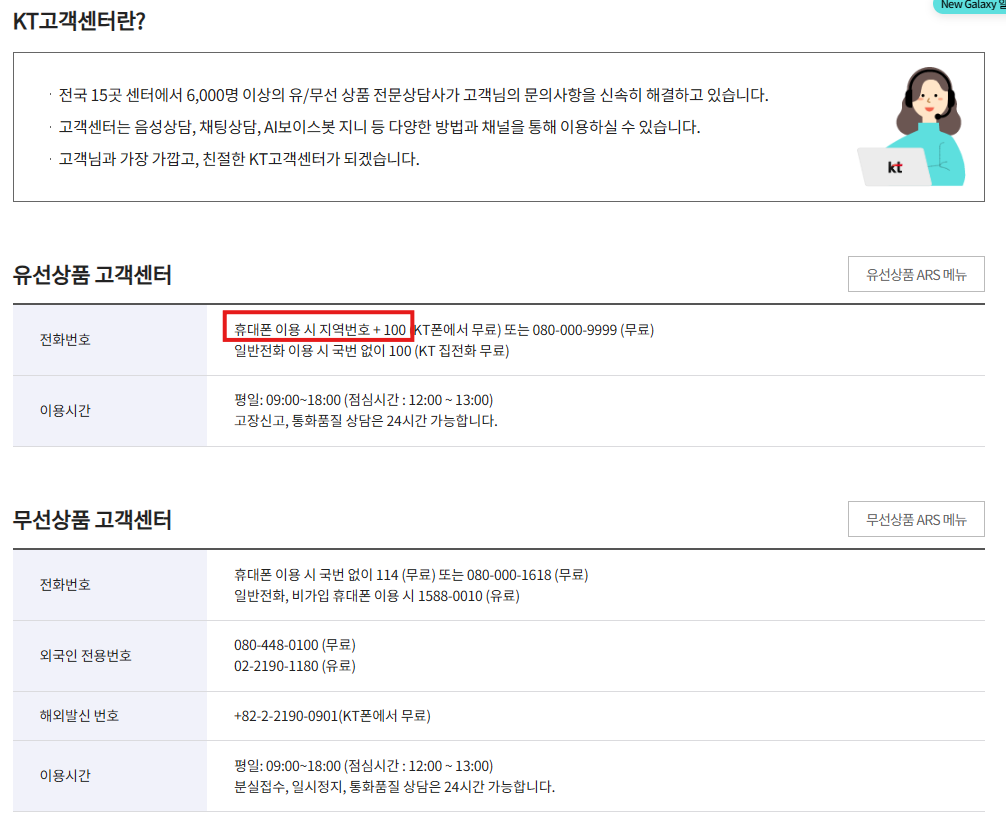Click the KT고객센터란? heading
The height and width of the screenshot is (836, 1006).
pyautogui.click(x=79, y=21)
